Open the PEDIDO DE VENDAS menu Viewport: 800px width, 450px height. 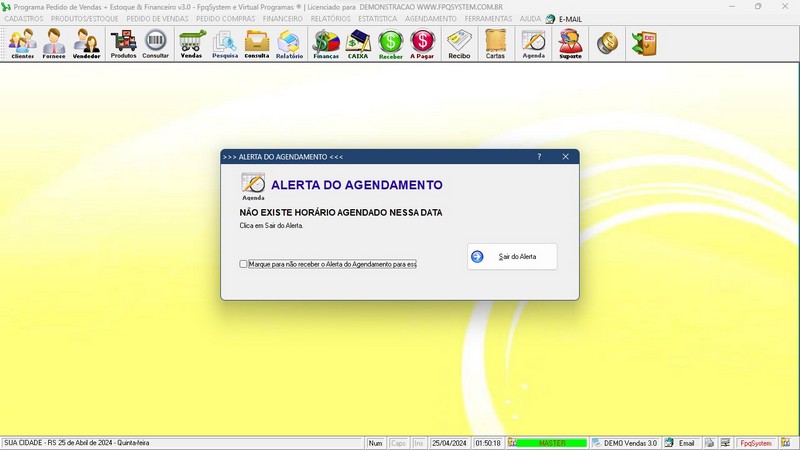(157, 19)
